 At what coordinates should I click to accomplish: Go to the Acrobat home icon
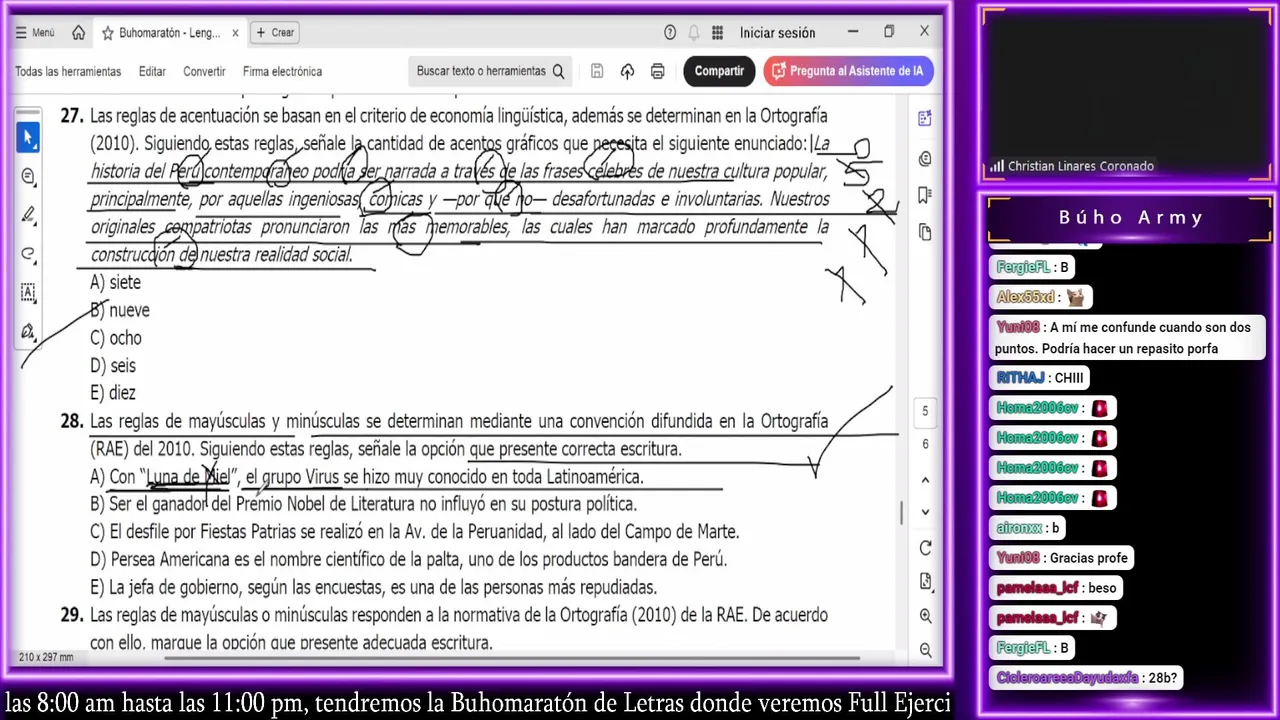pos(78,33)
